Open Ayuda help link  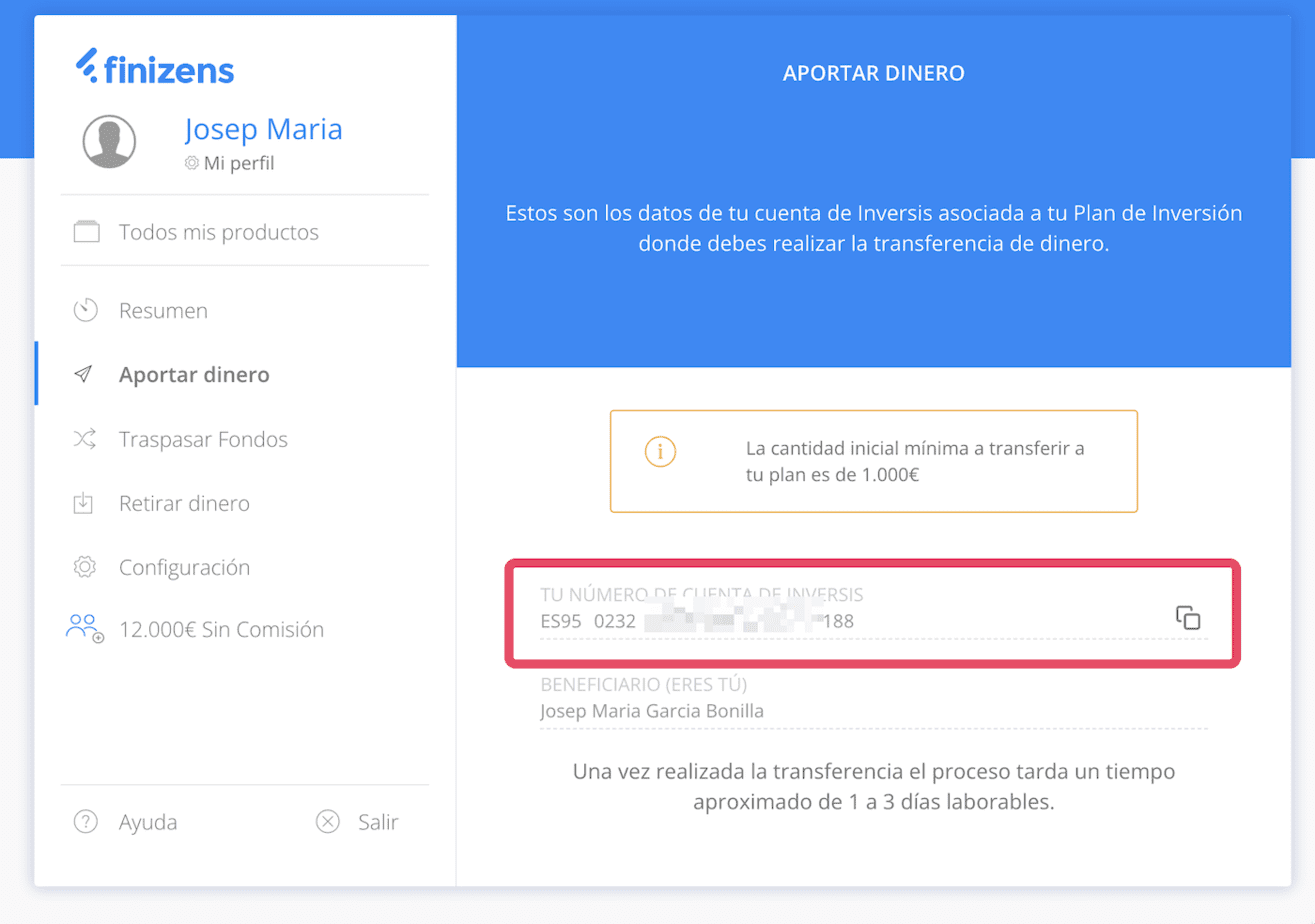(x=148, y=823)
